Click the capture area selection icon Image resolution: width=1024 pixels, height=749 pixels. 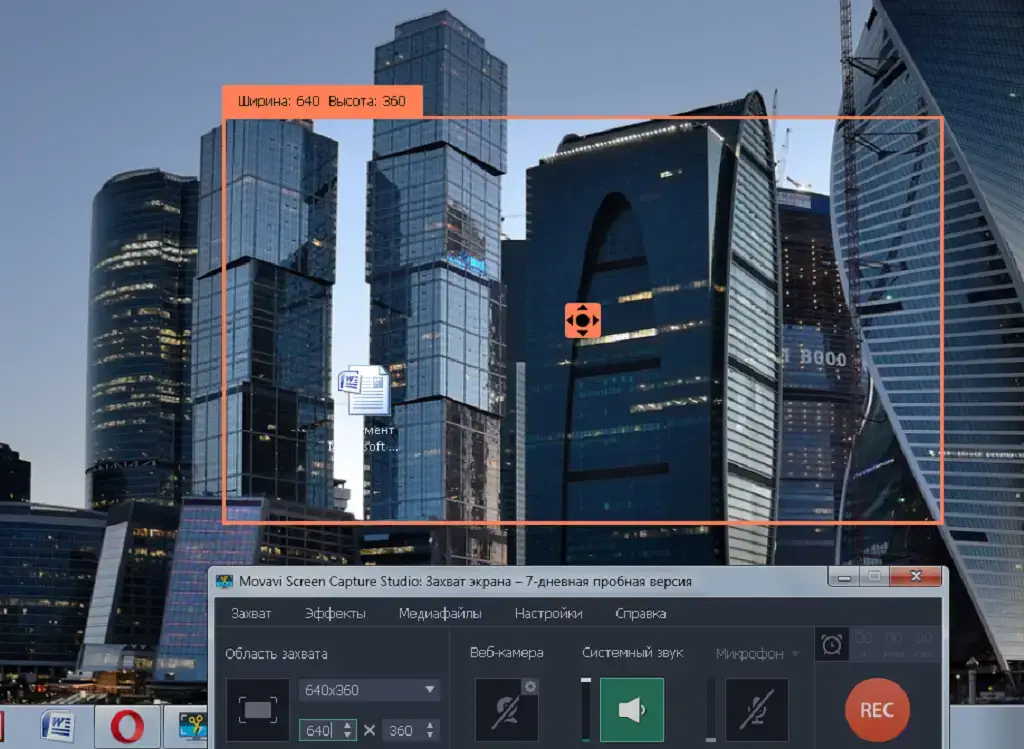[x=257, y=710]
